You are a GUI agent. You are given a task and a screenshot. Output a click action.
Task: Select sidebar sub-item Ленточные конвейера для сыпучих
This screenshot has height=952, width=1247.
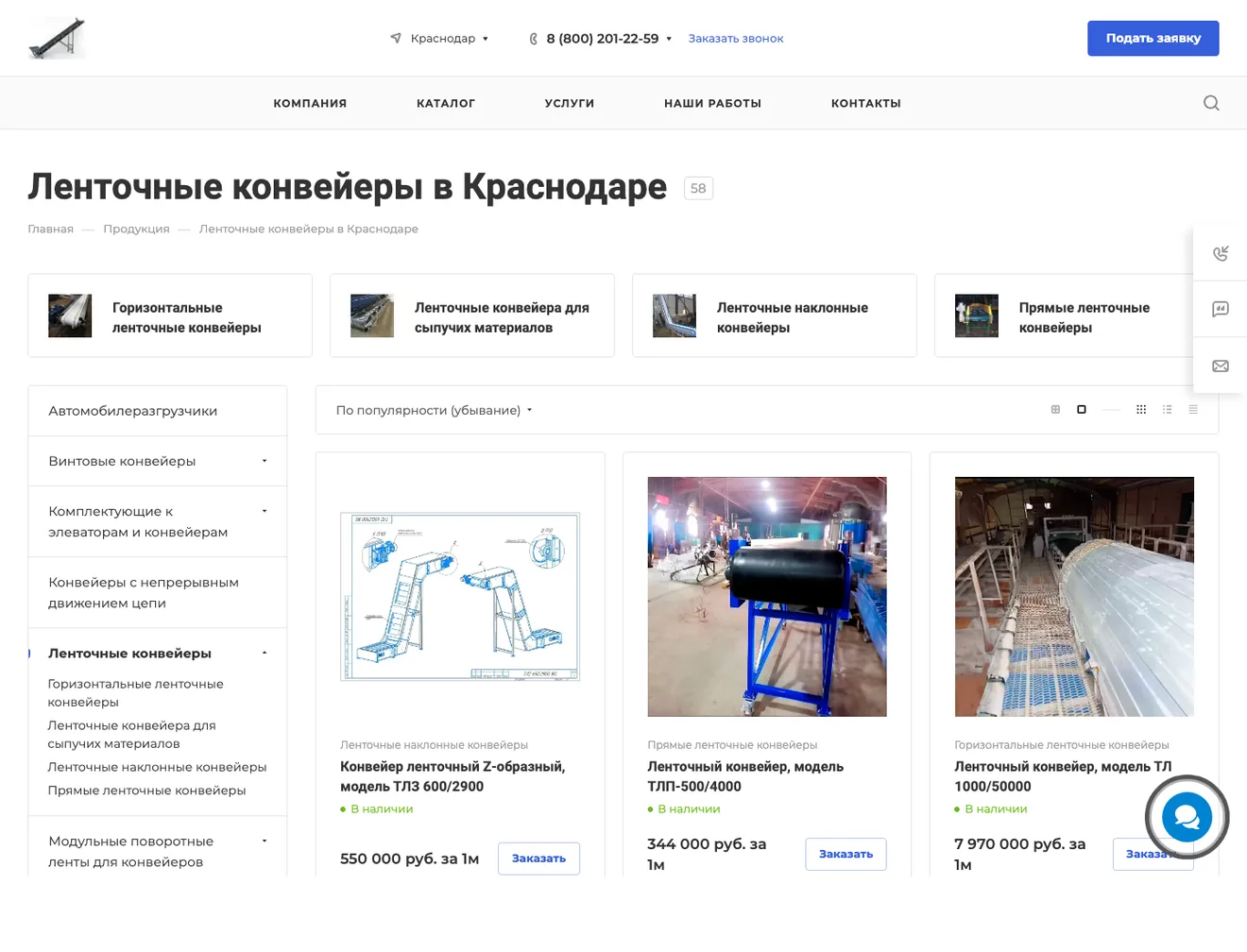coord(132,734)
